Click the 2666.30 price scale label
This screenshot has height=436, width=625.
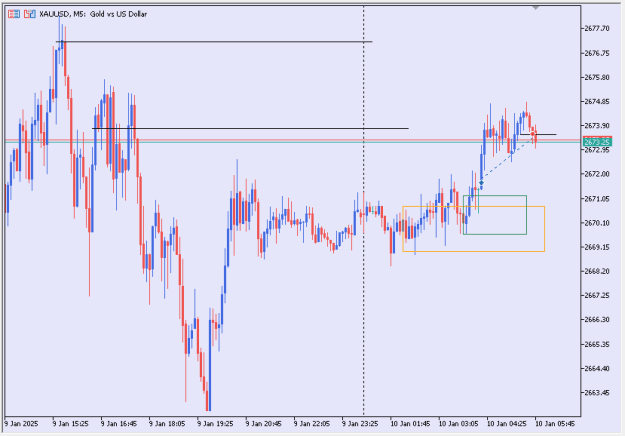(597, 320)
